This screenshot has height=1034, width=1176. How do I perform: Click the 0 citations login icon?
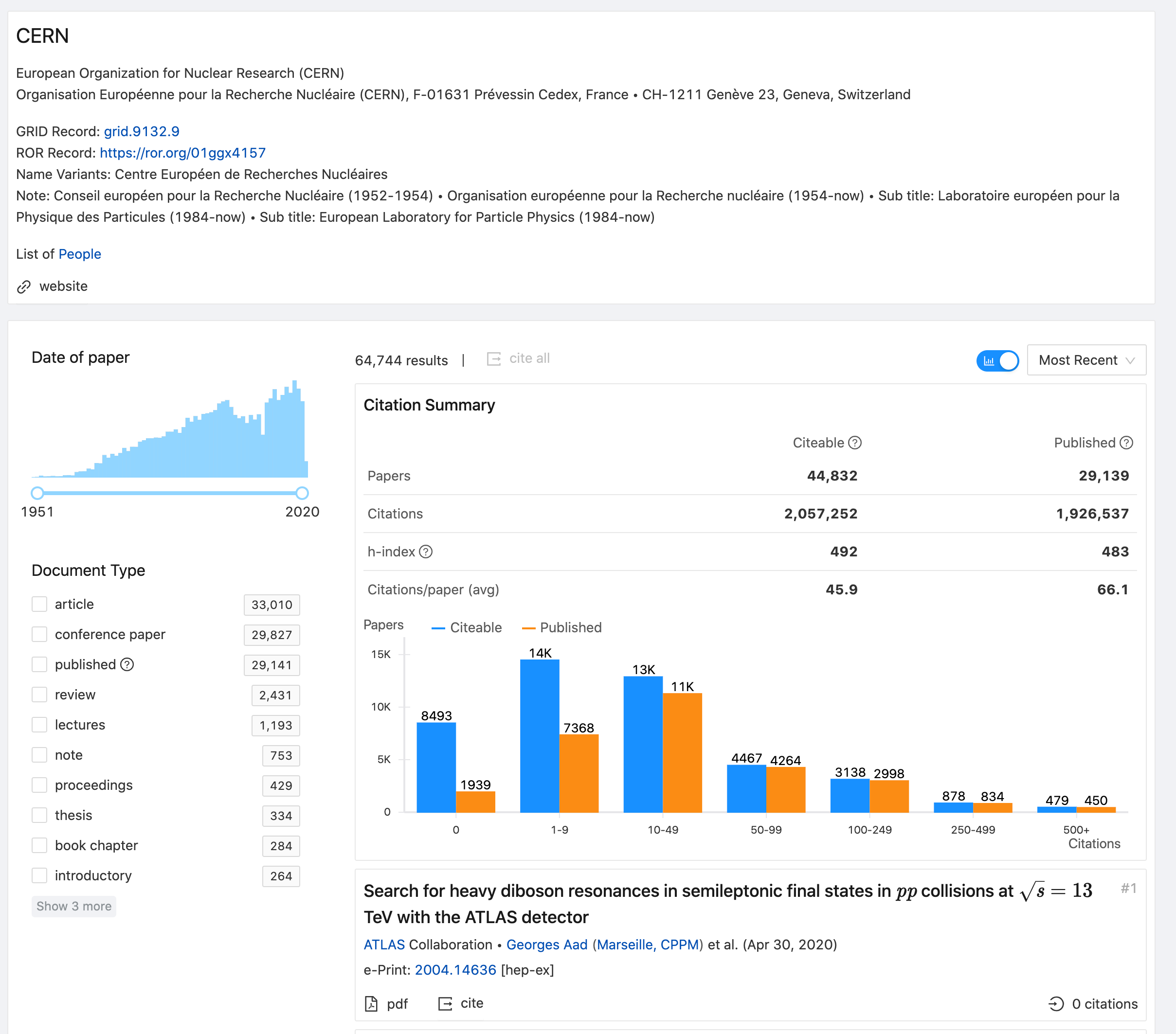1056,1003
